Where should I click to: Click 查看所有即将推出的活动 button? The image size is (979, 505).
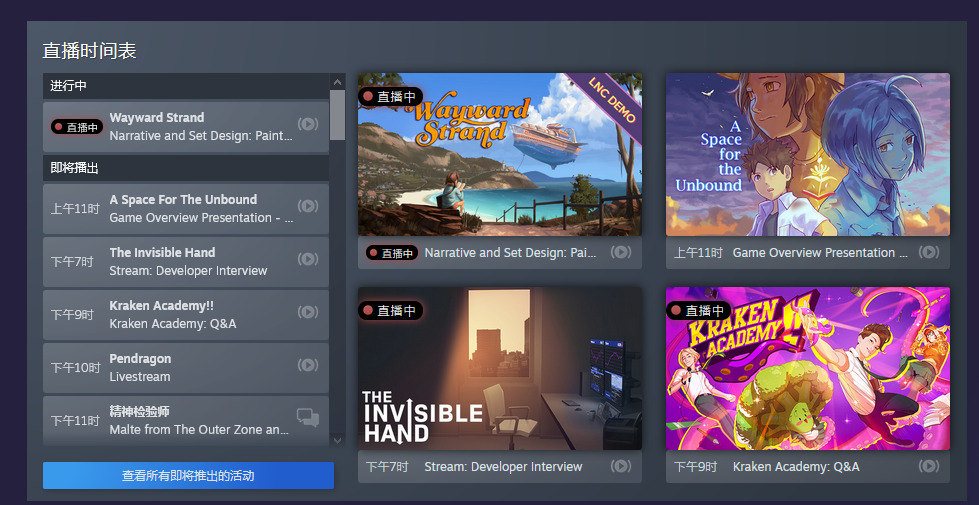point(189,476)
